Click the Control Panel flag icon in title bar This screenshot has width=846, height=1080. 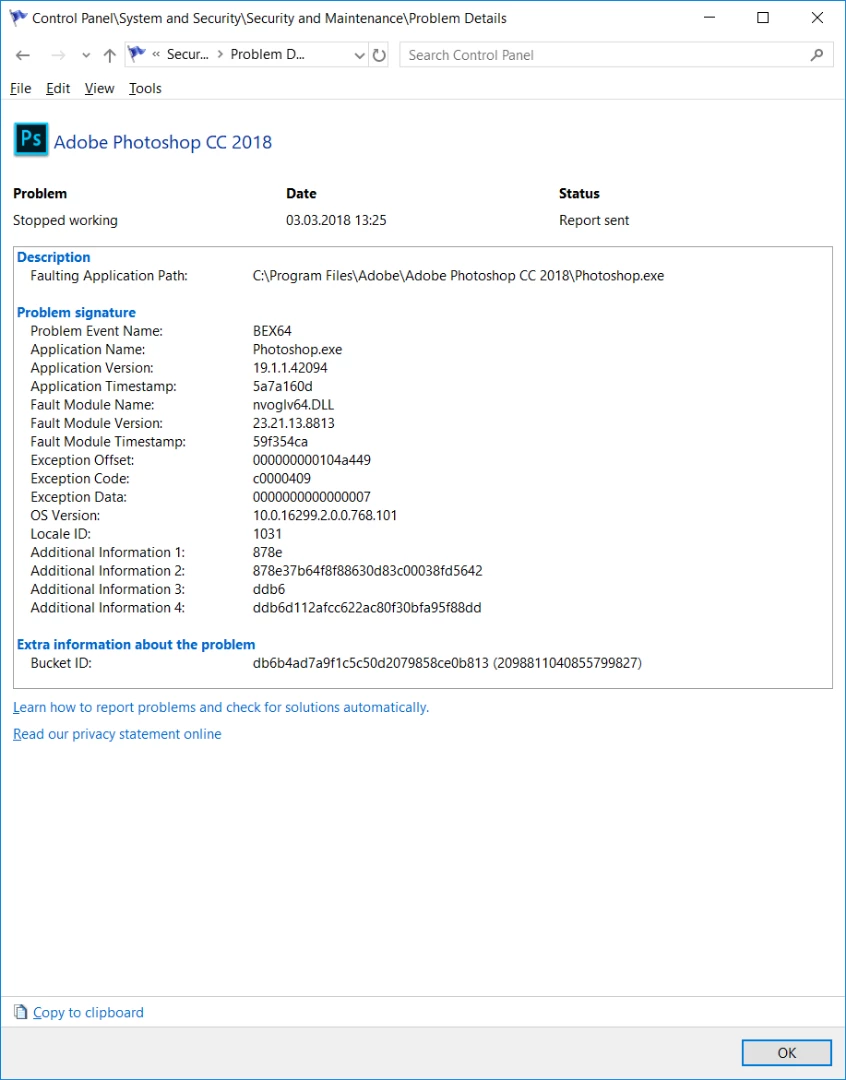19,18
